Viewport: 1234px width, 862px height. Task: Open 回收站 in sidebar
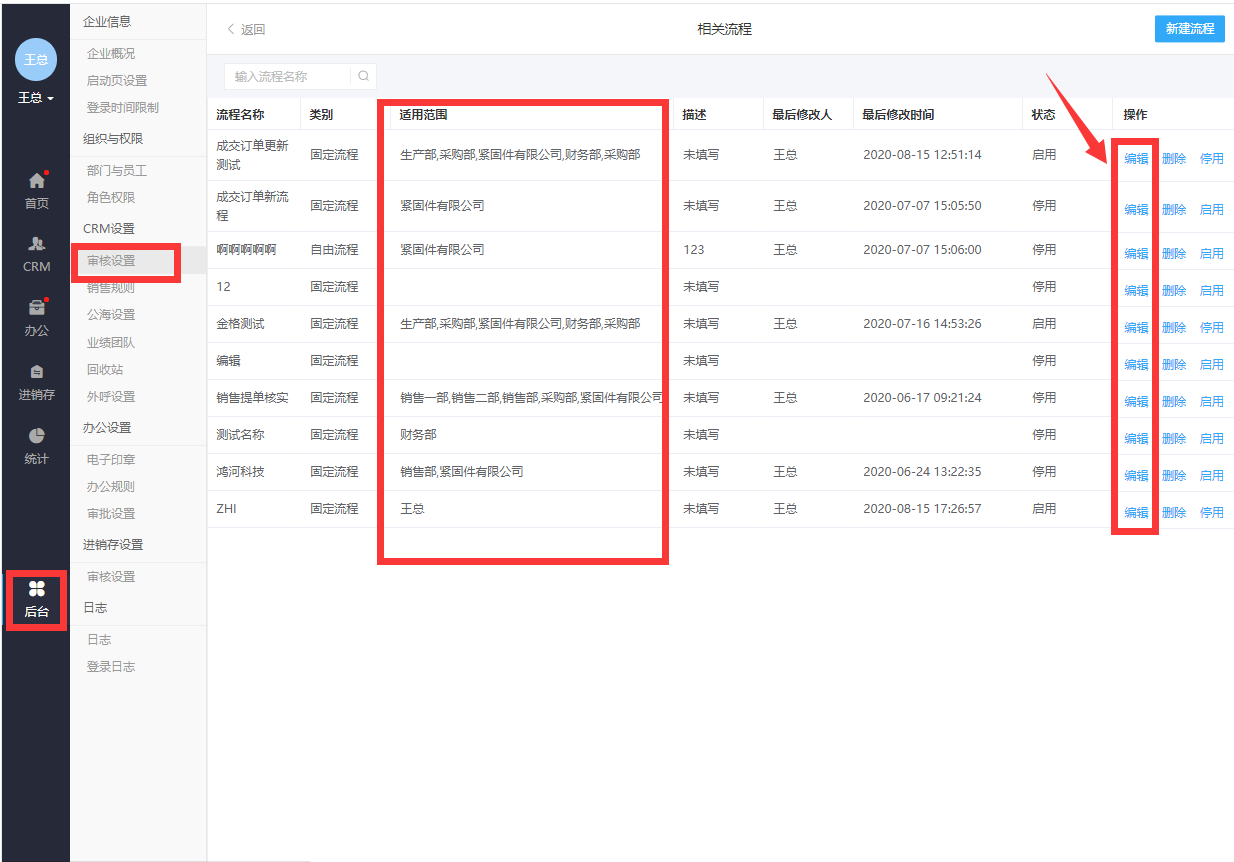click(x=105, y=369)
